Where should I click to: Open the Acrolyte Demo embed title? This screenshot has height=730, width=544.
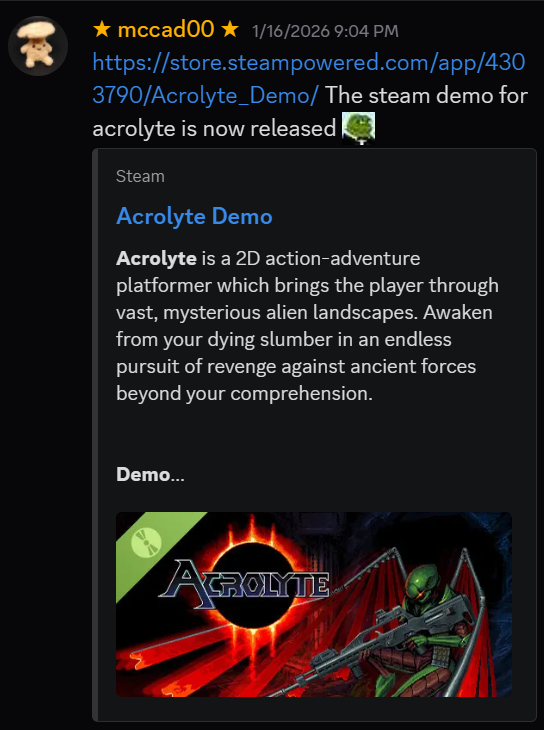click(194, 216)
